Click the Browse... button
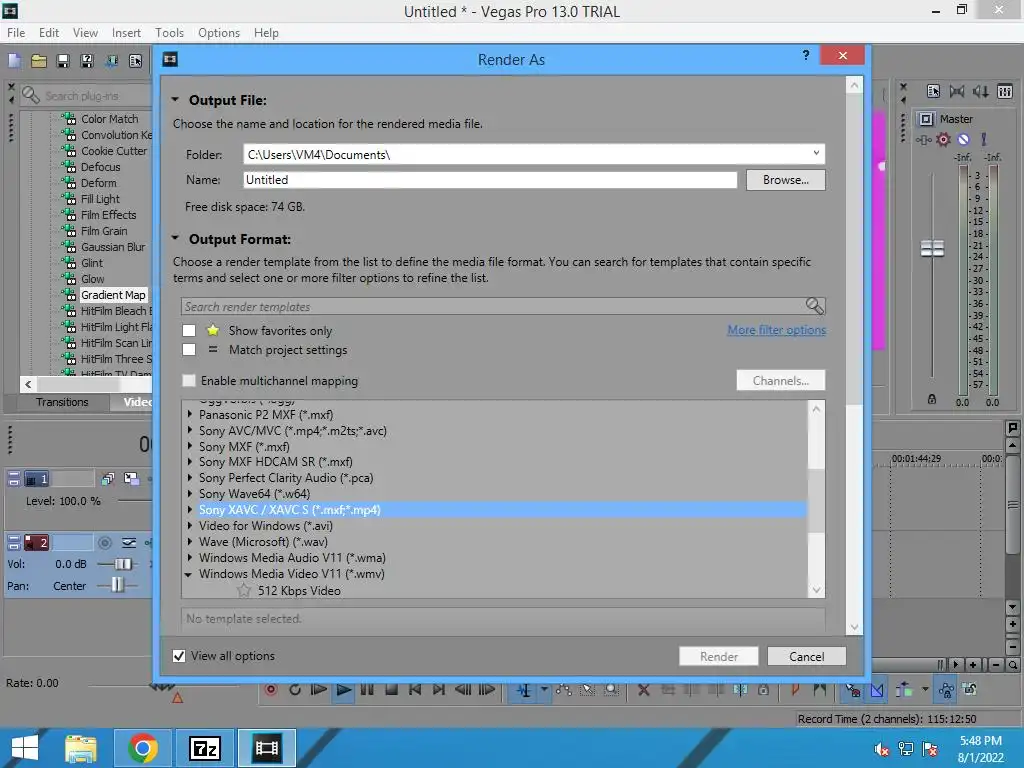 click(x=786, y=180)
